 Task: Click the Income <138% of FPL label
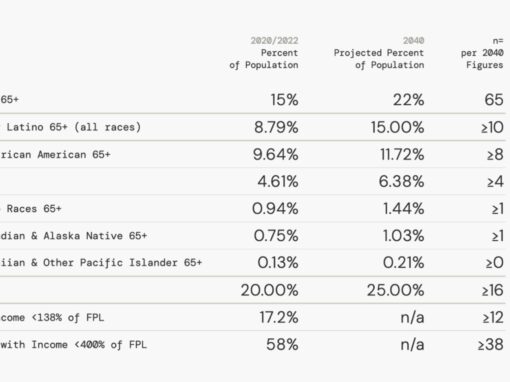click(52, 317)
